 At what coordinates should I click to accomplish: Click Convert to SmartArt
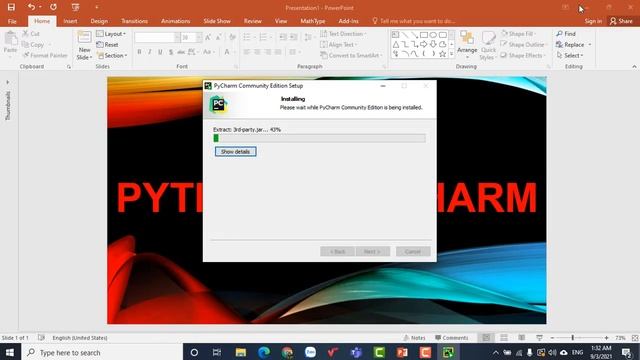[x=351, y=55]
